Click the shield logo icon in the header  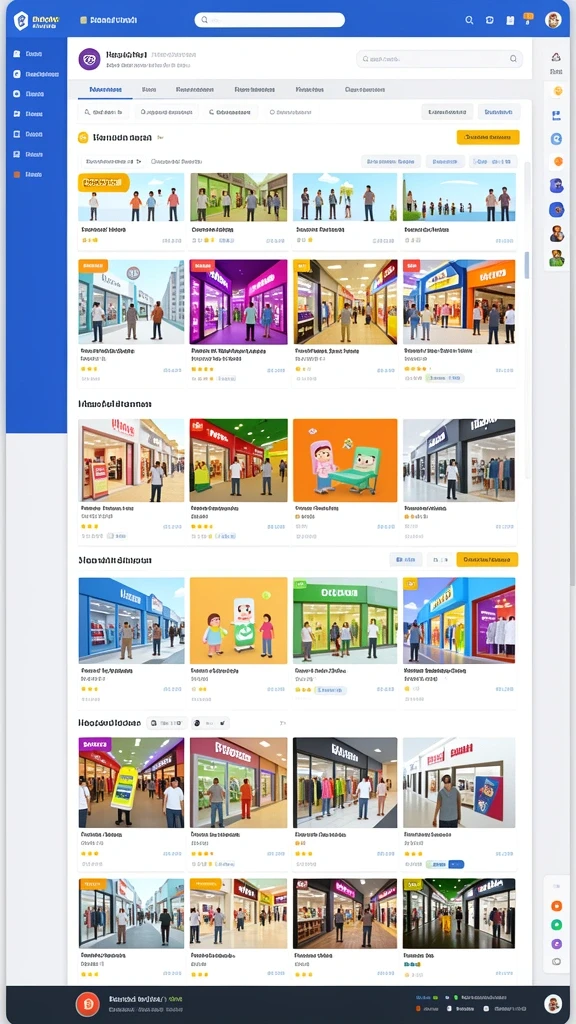coord(21,21)
